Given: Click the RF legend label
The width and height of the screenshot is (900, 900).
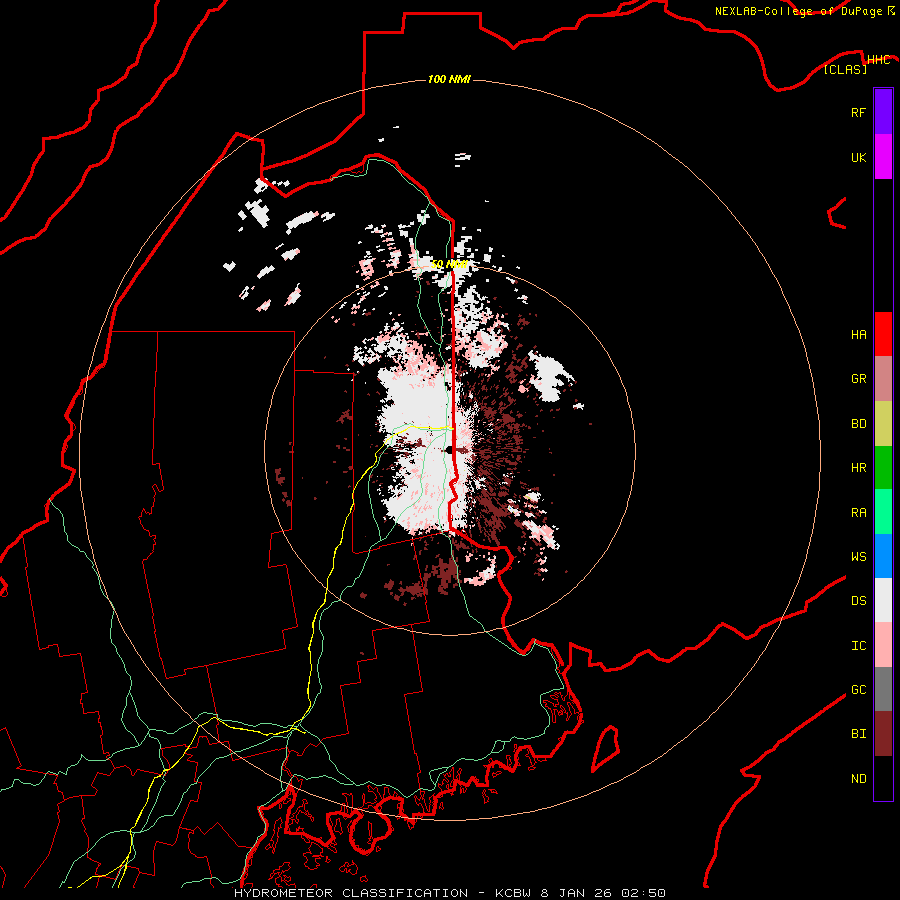Looking at the screenshot, I should (858, 112).
